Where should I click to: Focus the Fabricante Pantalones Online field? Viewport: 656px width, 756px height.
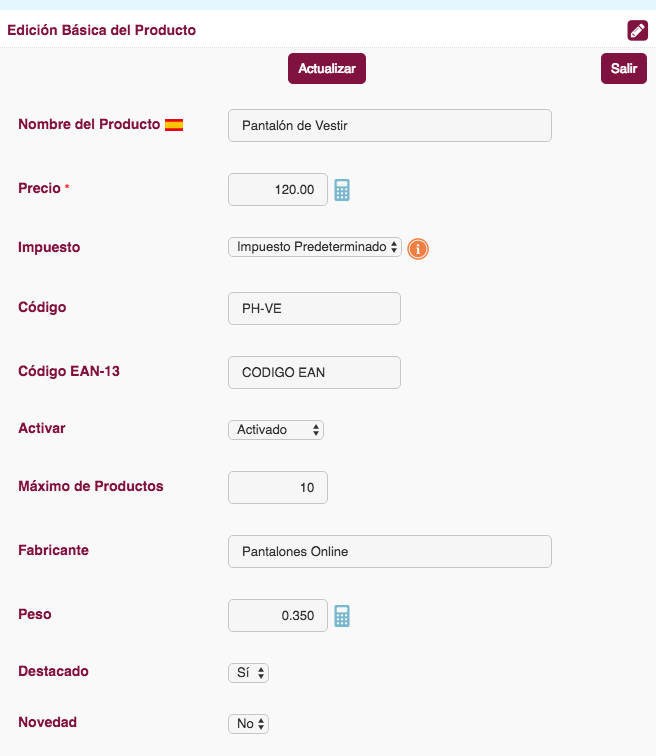click(x=390, y=552)
